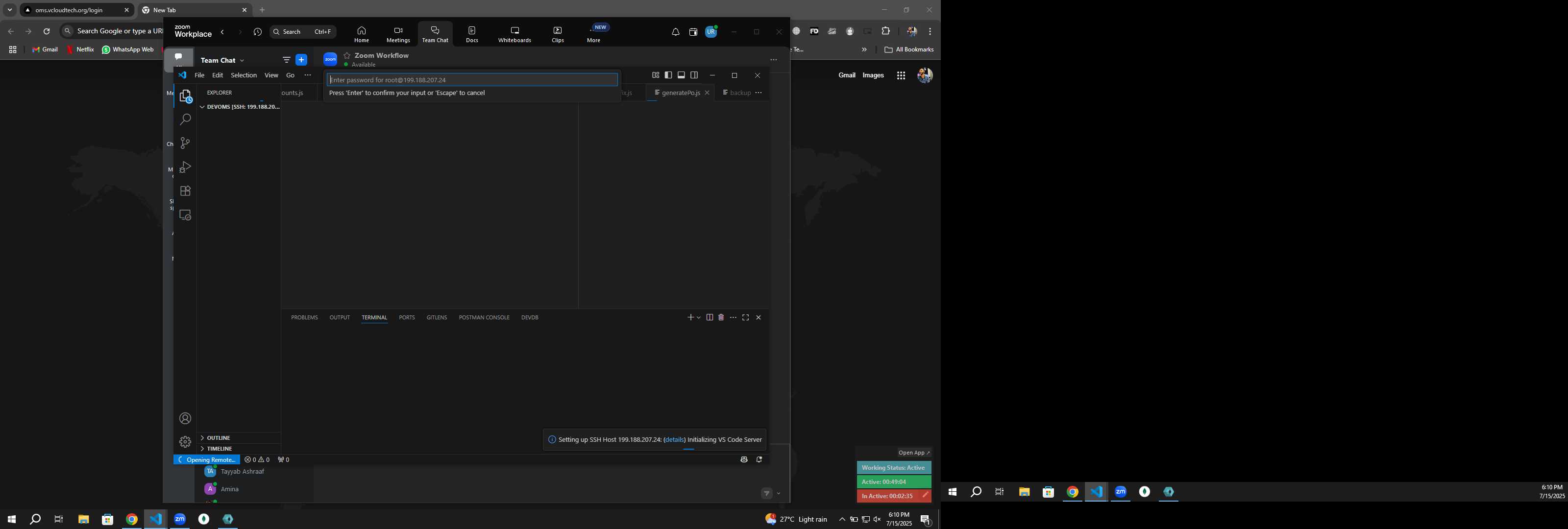The height and width of the screenshot is (529, 1568).
Task: Open VS Code notifications bell in status bar
Action: [x=759, y=459]
